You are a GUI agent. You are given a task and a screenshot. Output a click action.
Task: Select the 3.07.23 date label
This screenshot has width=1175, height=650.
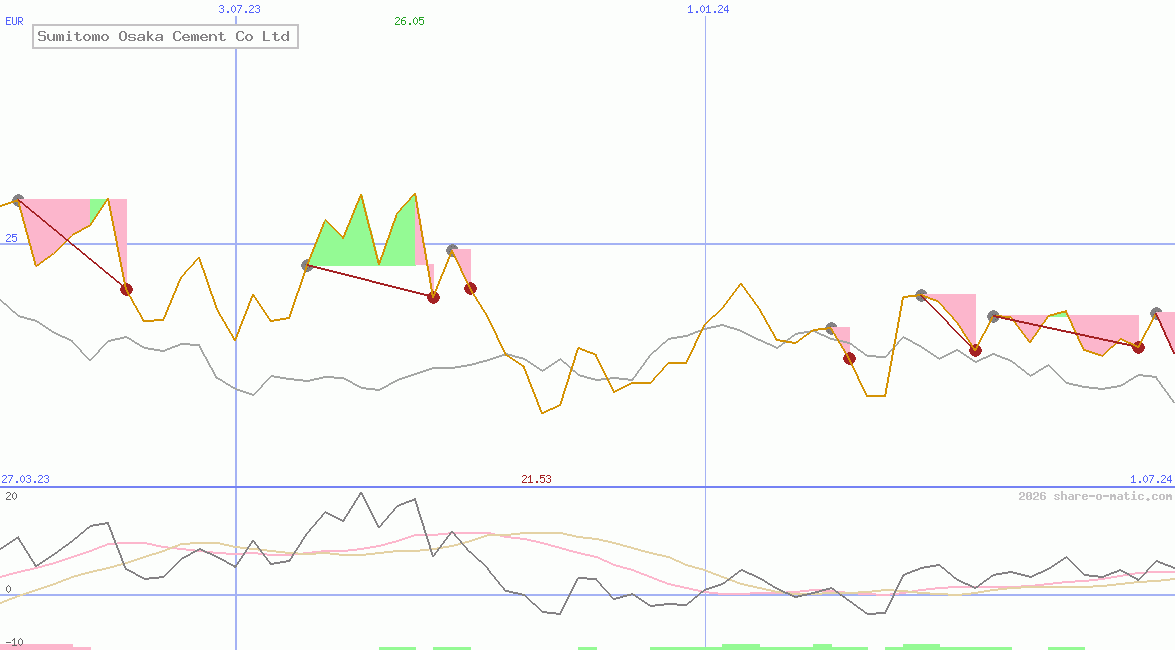239,9
